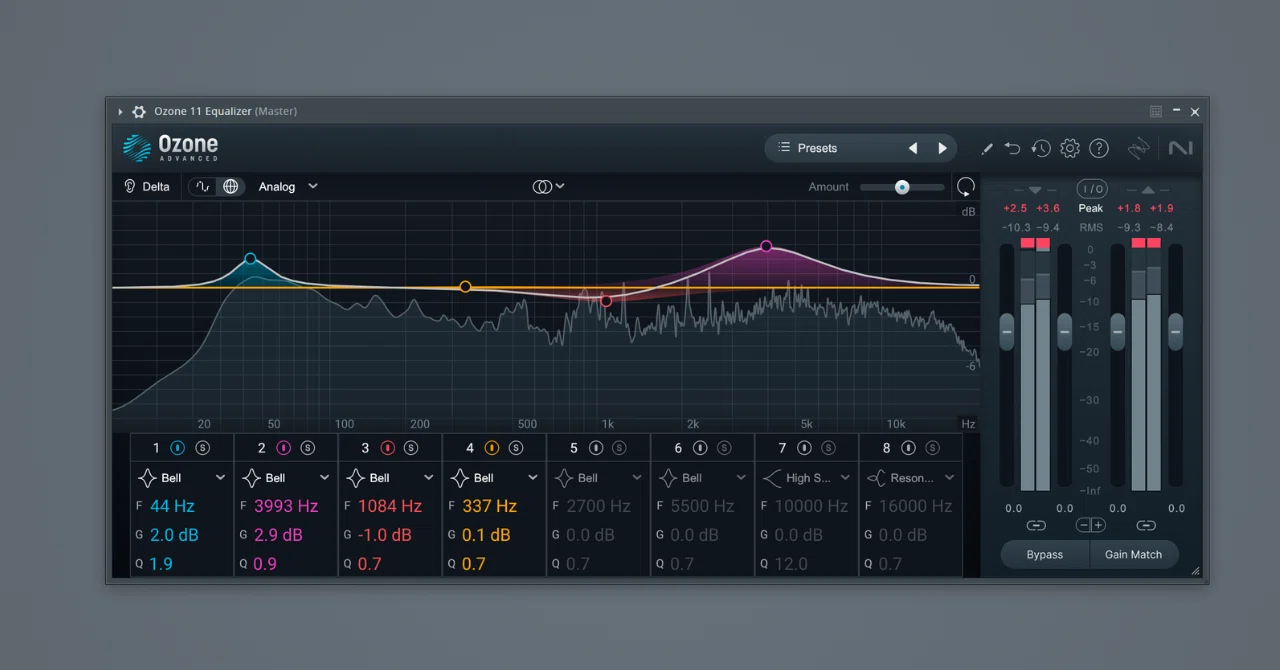Click the title bar gear icon
1280x670 pixels.
[139, 111]
